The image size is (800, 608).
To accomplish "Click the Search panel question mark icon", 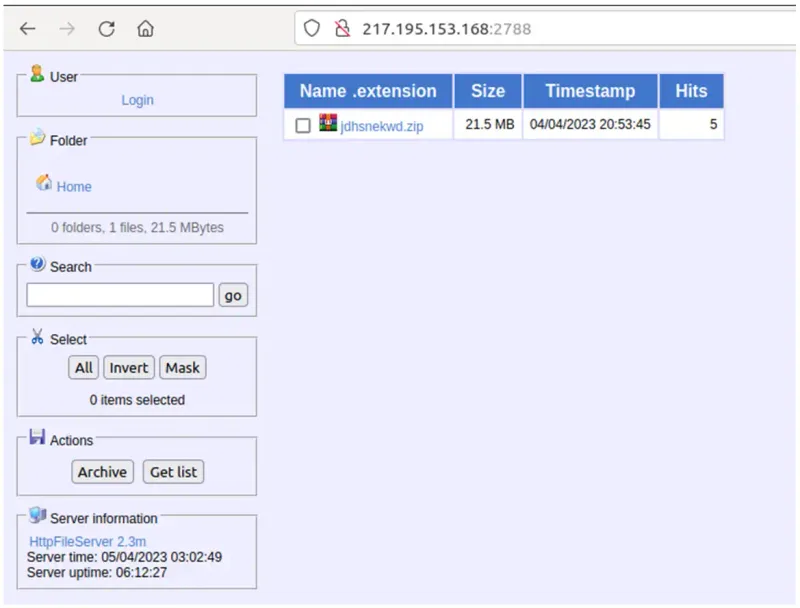I will tap(37, 264).
